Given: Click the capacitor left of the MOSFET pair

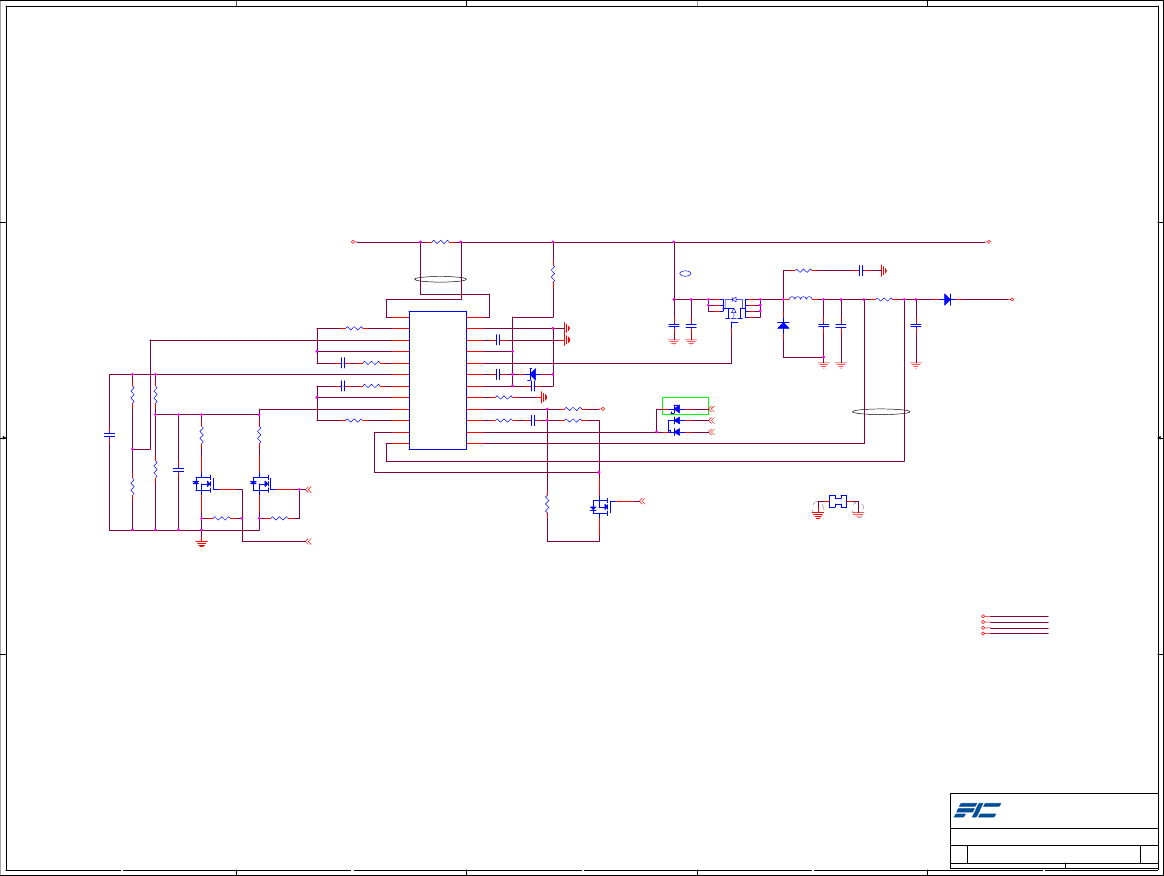Looking at the screenshot, I should [178, 469].
